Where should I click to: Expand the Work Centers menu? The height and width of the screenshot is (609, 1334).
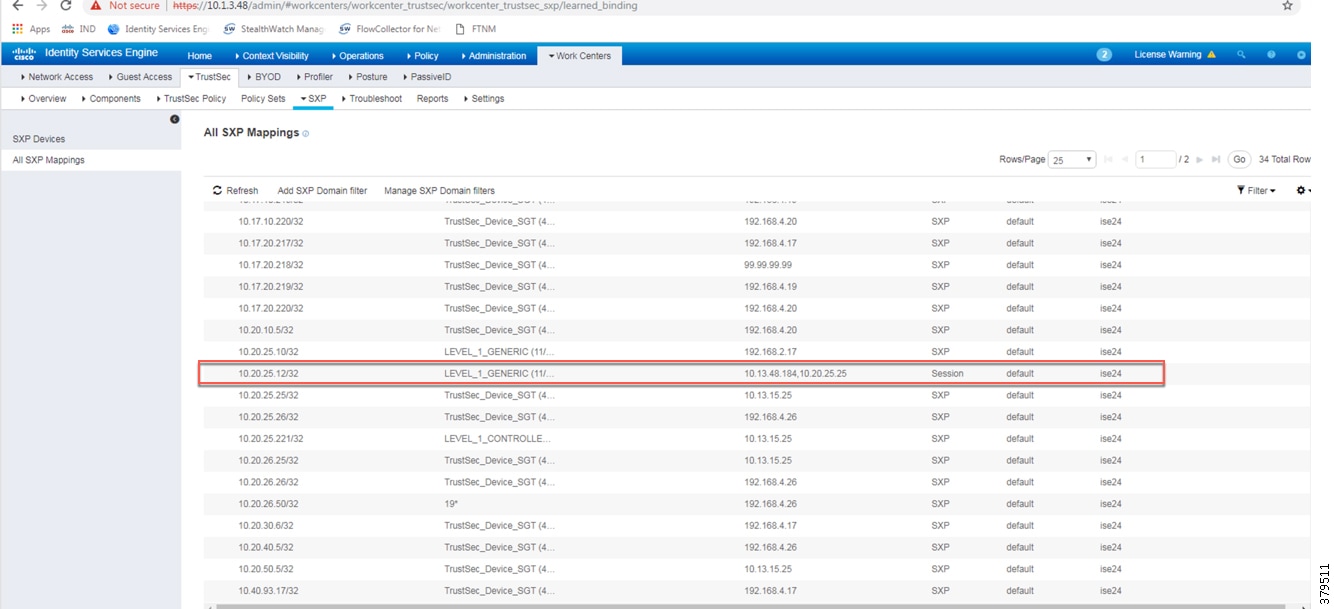coord(580,56)
